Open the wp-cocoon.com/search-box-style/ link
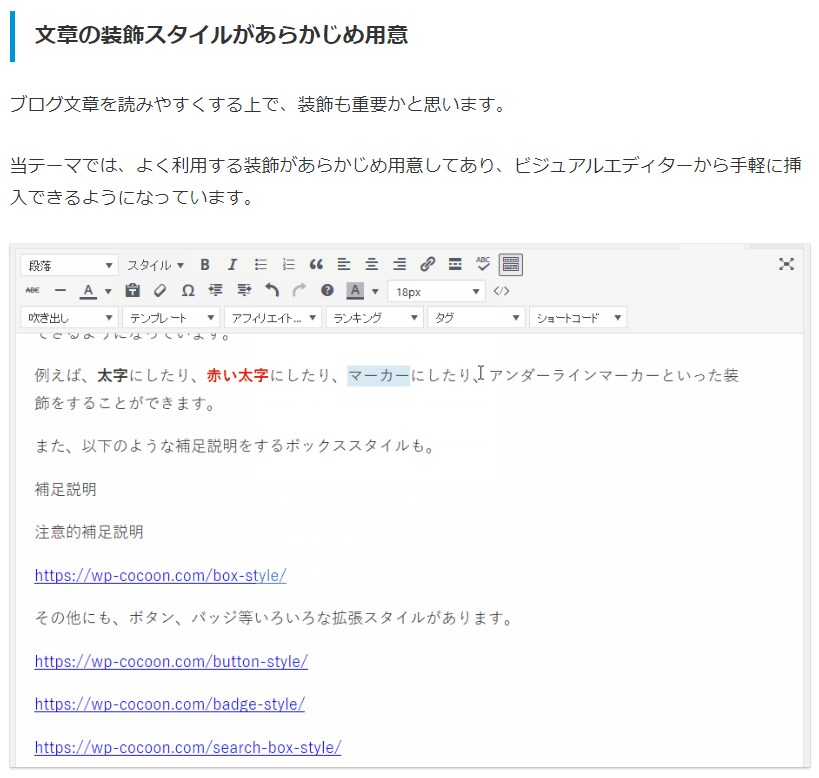This screenshot has height=778, width=819. point(188,747)
